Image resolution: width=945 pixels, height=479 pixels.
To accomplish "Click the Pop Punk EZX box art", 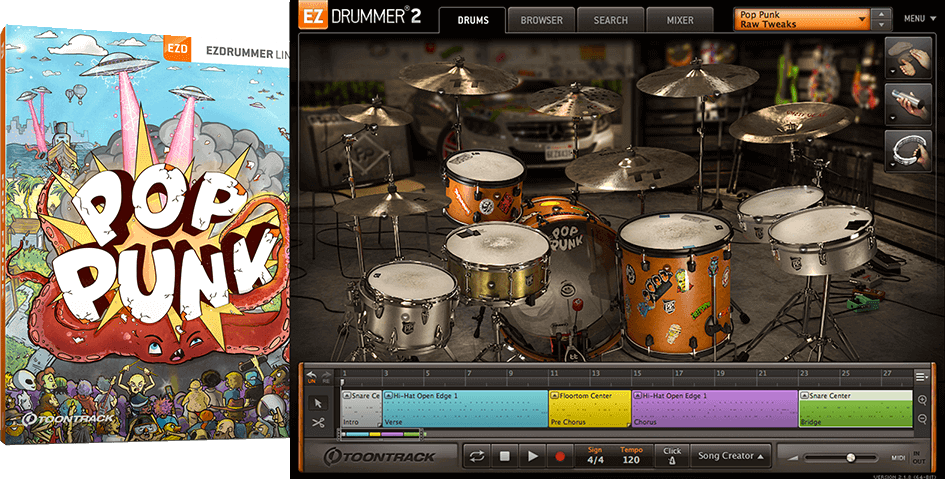I will tap(146, 235).
